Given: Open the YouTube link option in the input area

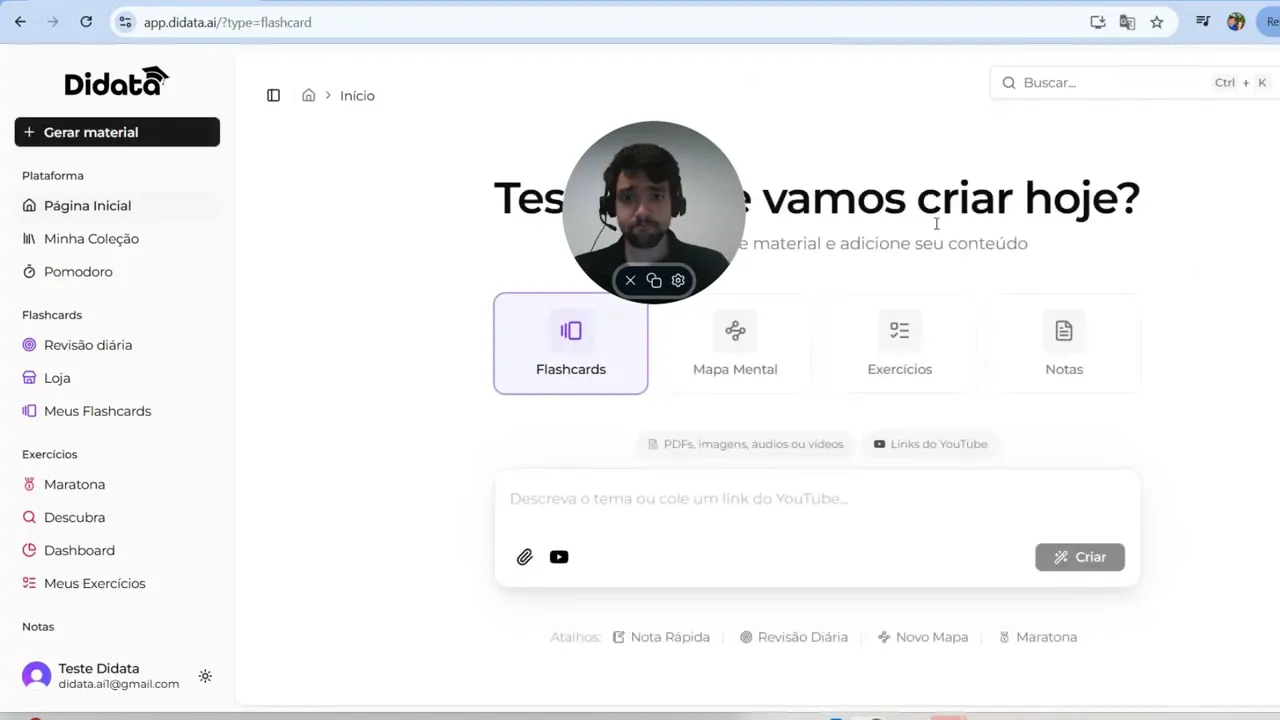Looking at the screenshot, I should 558,557.
